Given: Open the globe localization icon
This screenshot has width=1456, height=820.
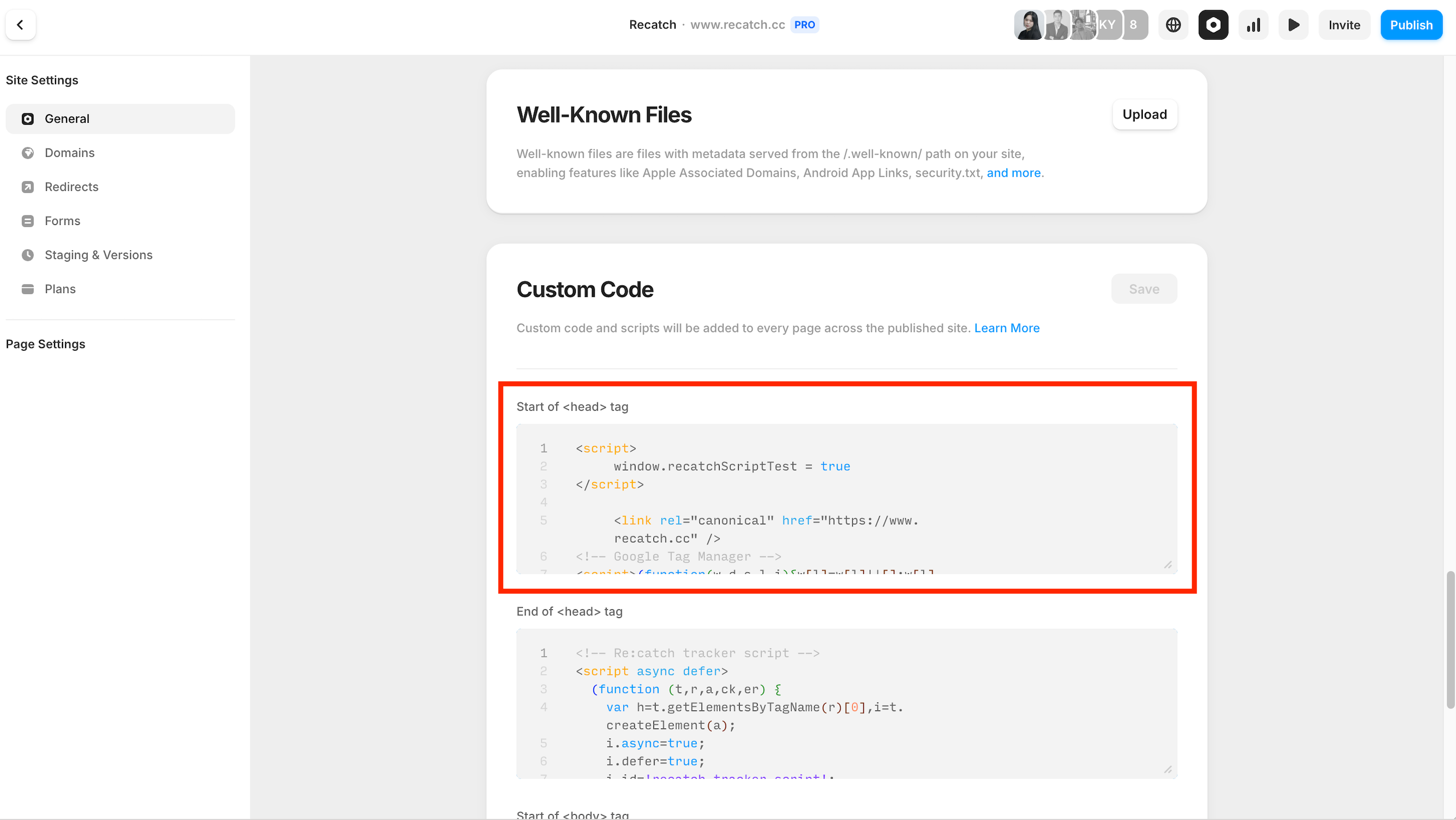Looking at the screenshot, I should (x=1173, y=25).
